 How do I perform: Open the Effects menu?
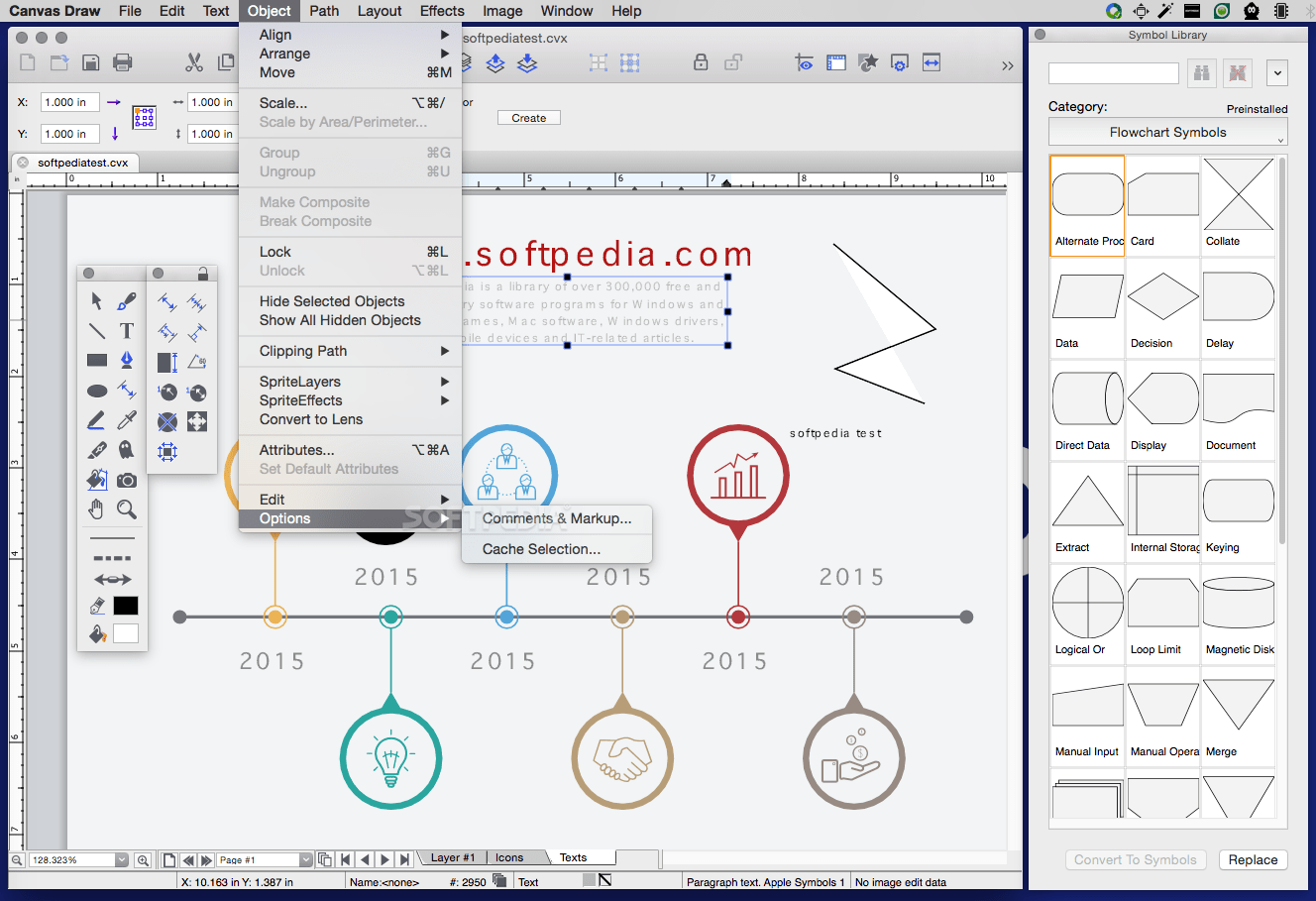tap(442, 11)
